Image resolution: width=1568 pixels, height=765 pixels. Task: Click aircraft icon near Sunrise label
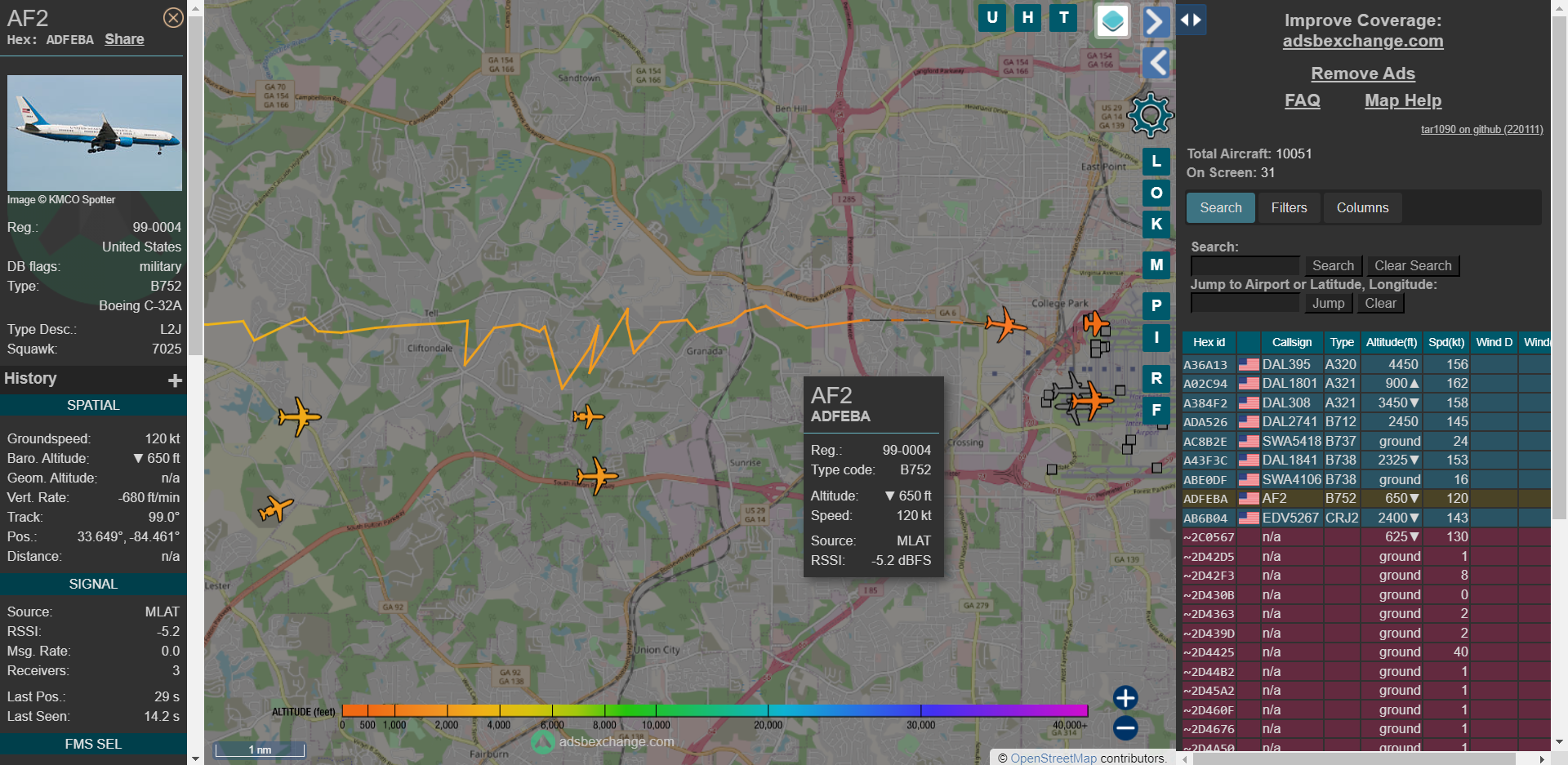pos(597,475)
